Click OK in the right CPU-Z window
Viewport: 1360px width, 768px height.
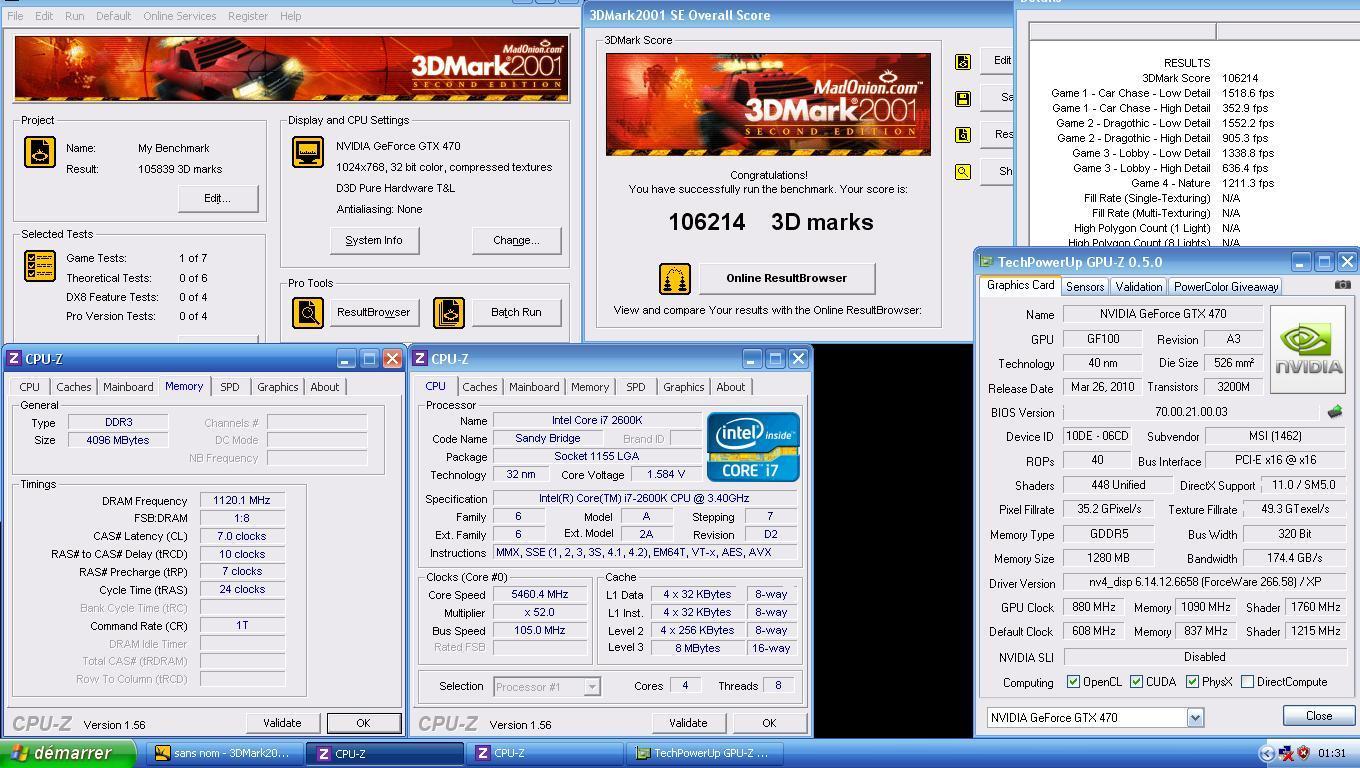coord(769,723)
